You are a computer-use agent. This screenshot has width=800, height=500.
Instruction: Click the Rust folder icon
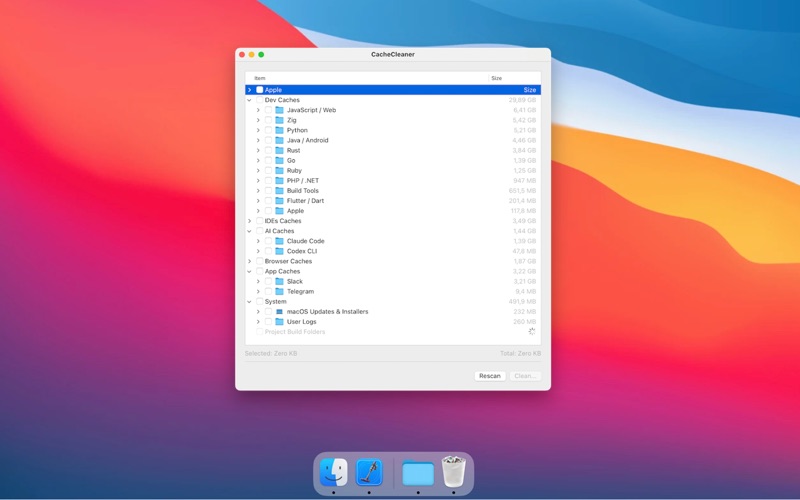pos(279,150)
